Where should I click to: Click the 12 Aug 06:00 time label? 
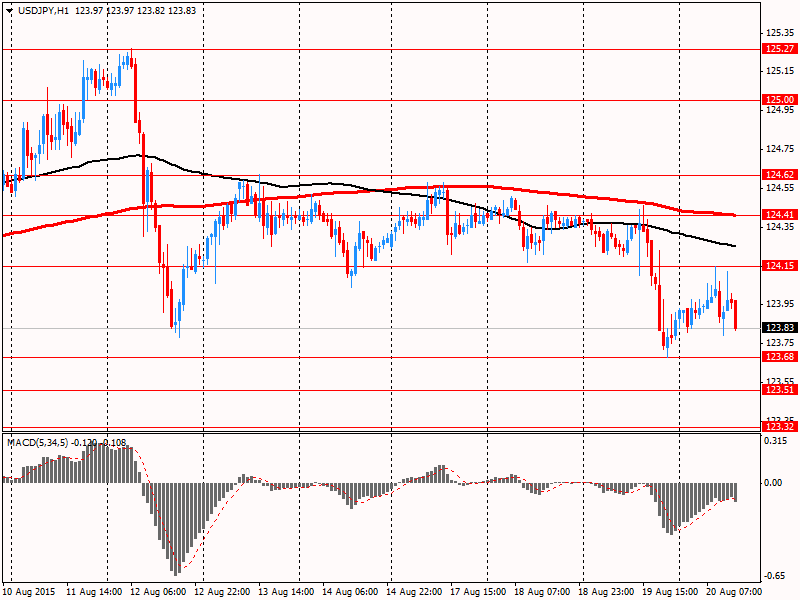point(158,592)
